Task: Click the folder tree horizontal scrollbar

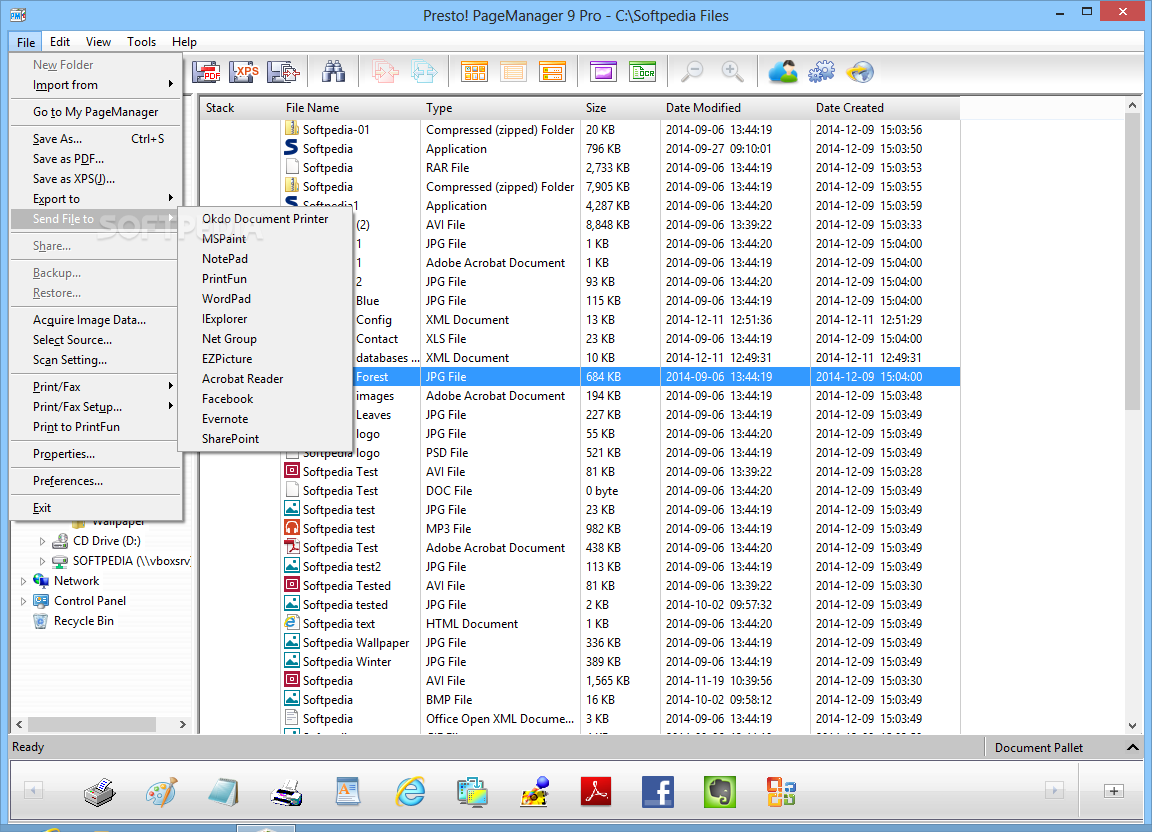Action: tap(91, 725)
